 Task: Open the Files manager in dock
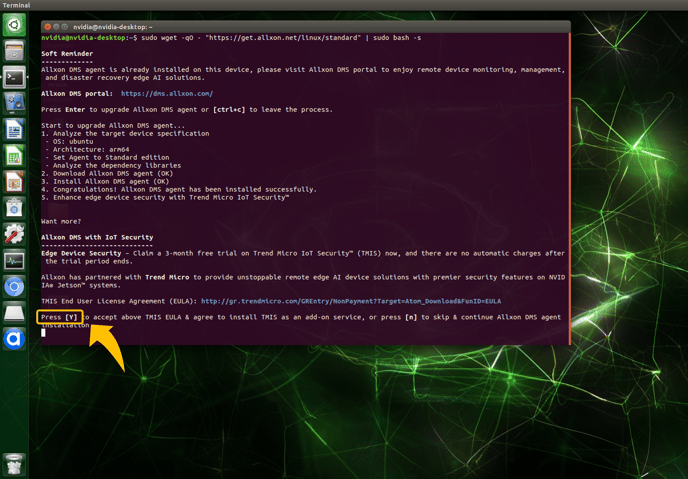click(14, 50)
